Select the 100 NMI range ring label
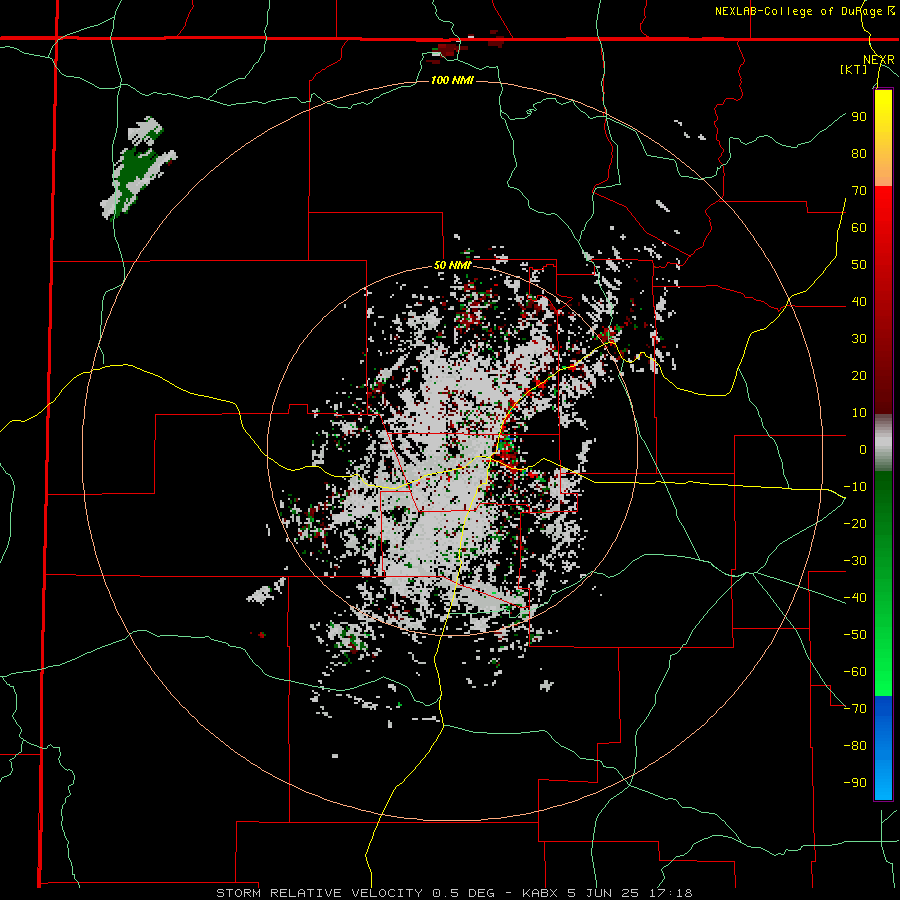 452,80
